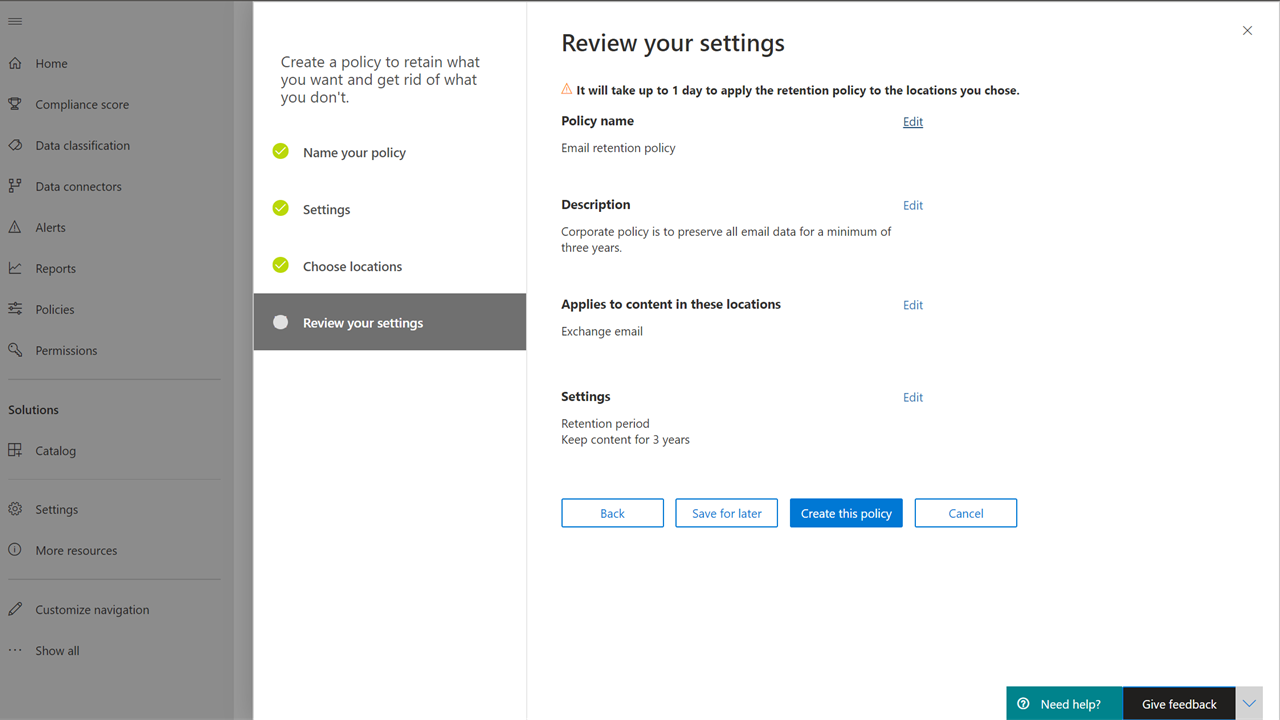The image size is (1280, 720).
Task: Click the Catalog grid icon
Action: pos(15,450)
